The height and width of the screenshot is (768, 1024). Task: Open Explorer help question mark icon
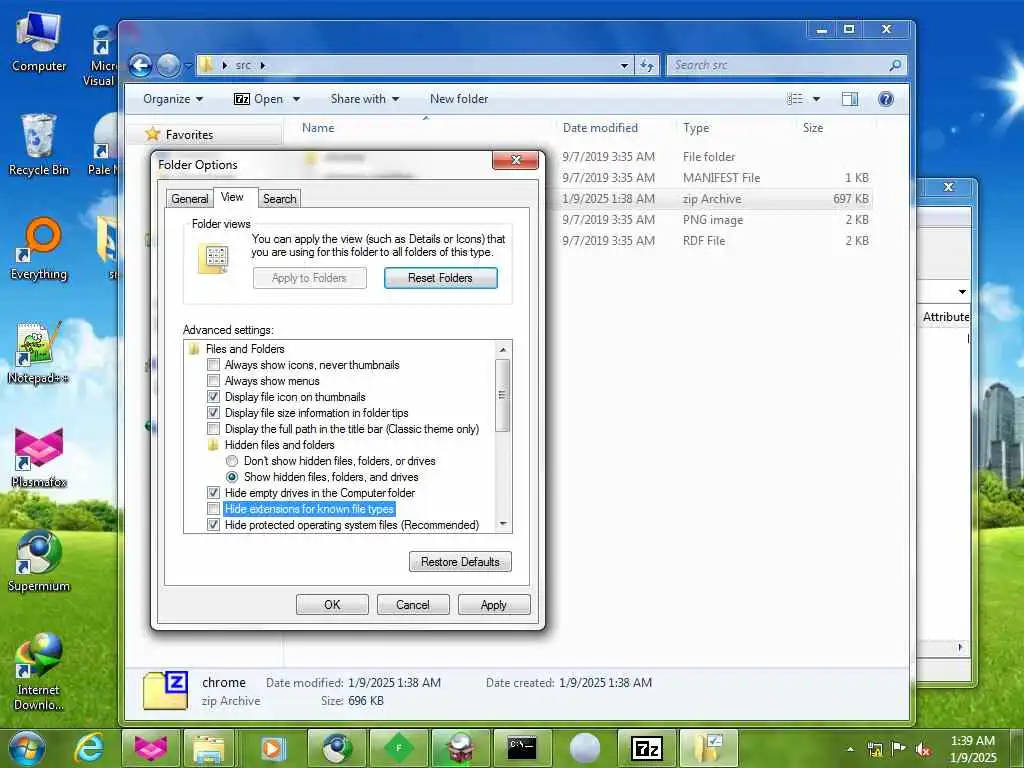click(x=886, y=99)
